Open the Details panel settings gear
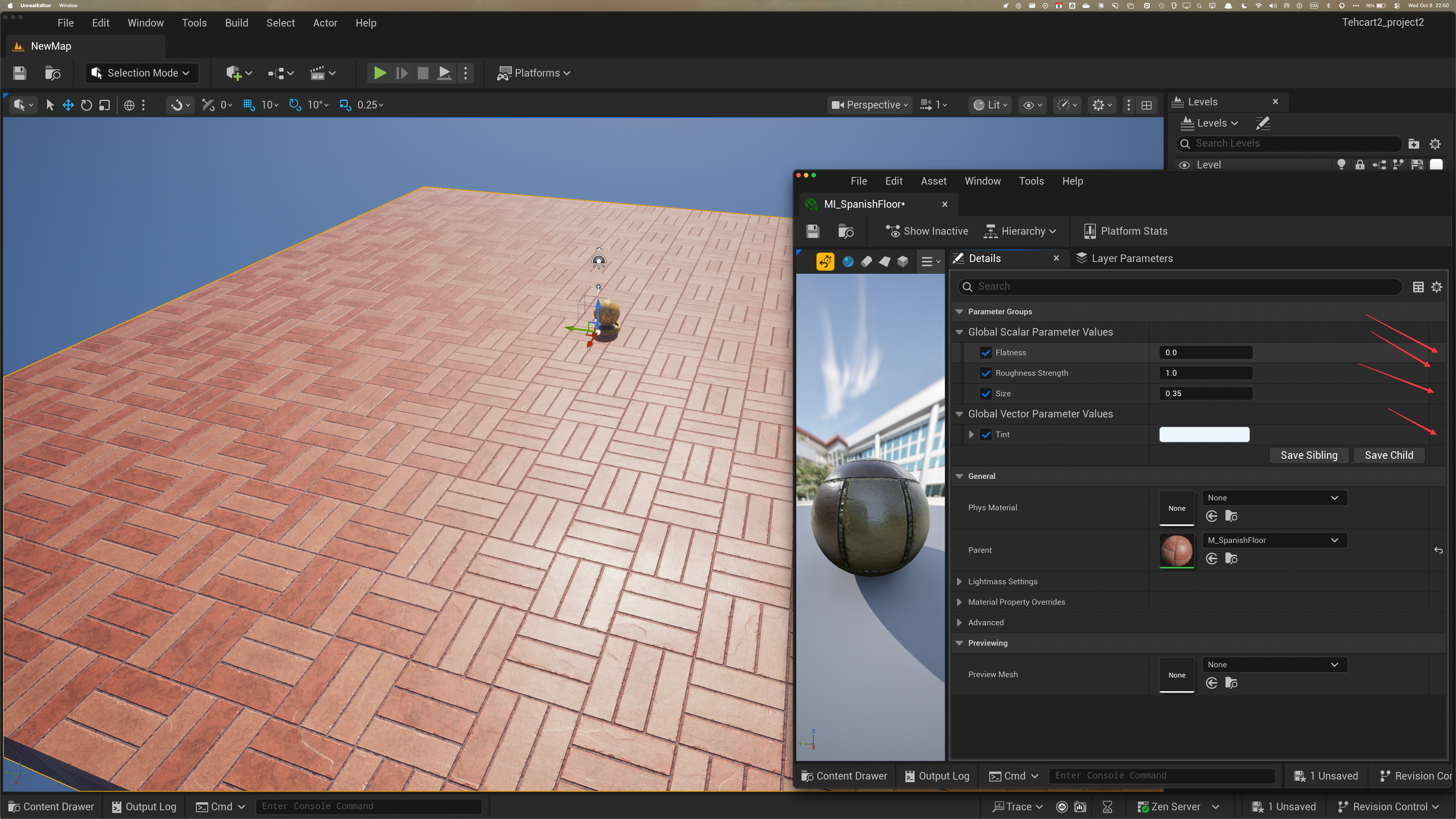Viewport: 1456px width, 819px height. coord(1436,287)
